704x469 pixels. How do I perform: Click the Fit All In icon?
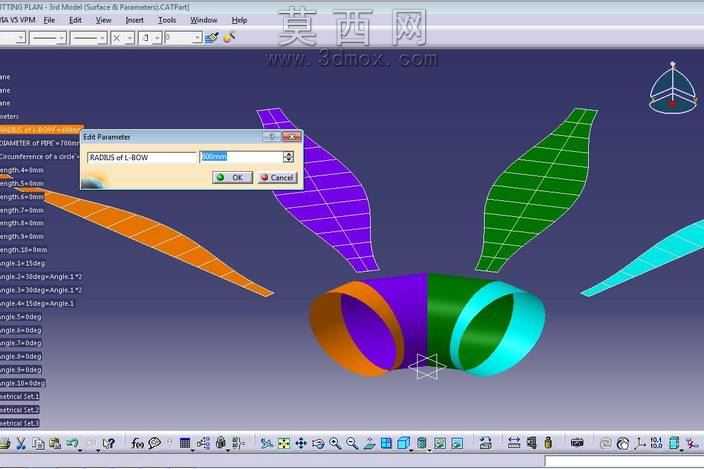[284, 443]
